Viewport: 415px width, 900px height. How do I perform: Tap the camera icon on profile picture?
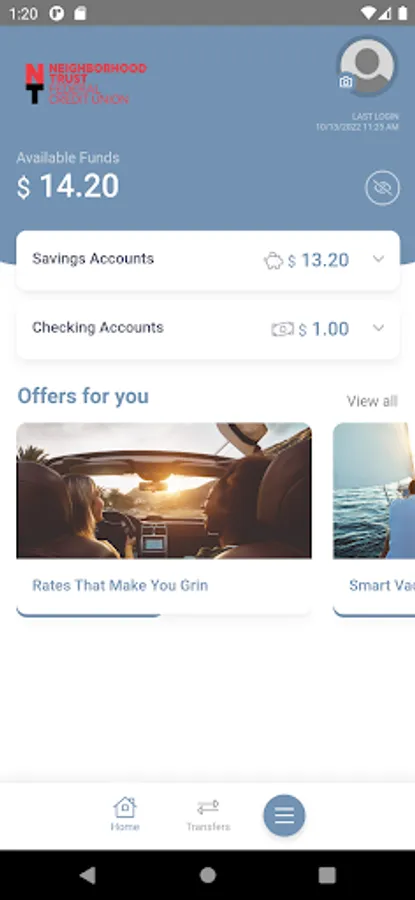346,83
